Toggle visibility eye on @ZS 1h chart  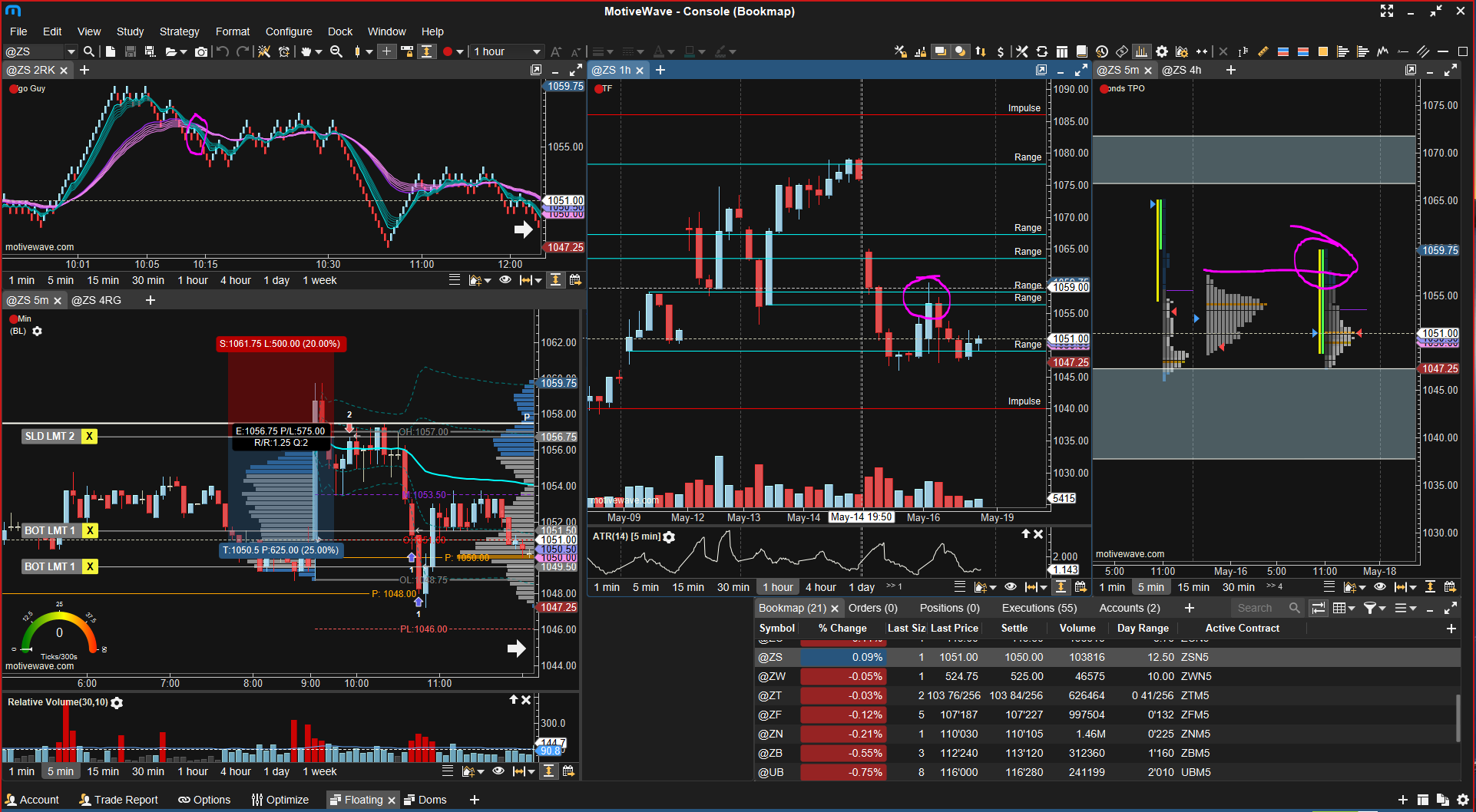click(x=1011, y=587)
